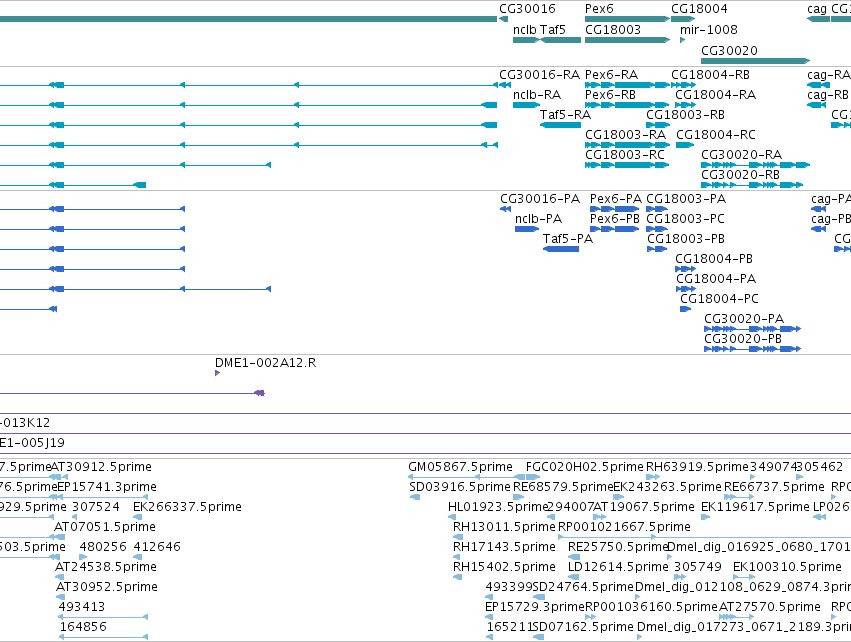Click the CG30020-RB transcript label
Image resolution: width=851 pixels, height=642 pixels.
(x=740, y=174)
